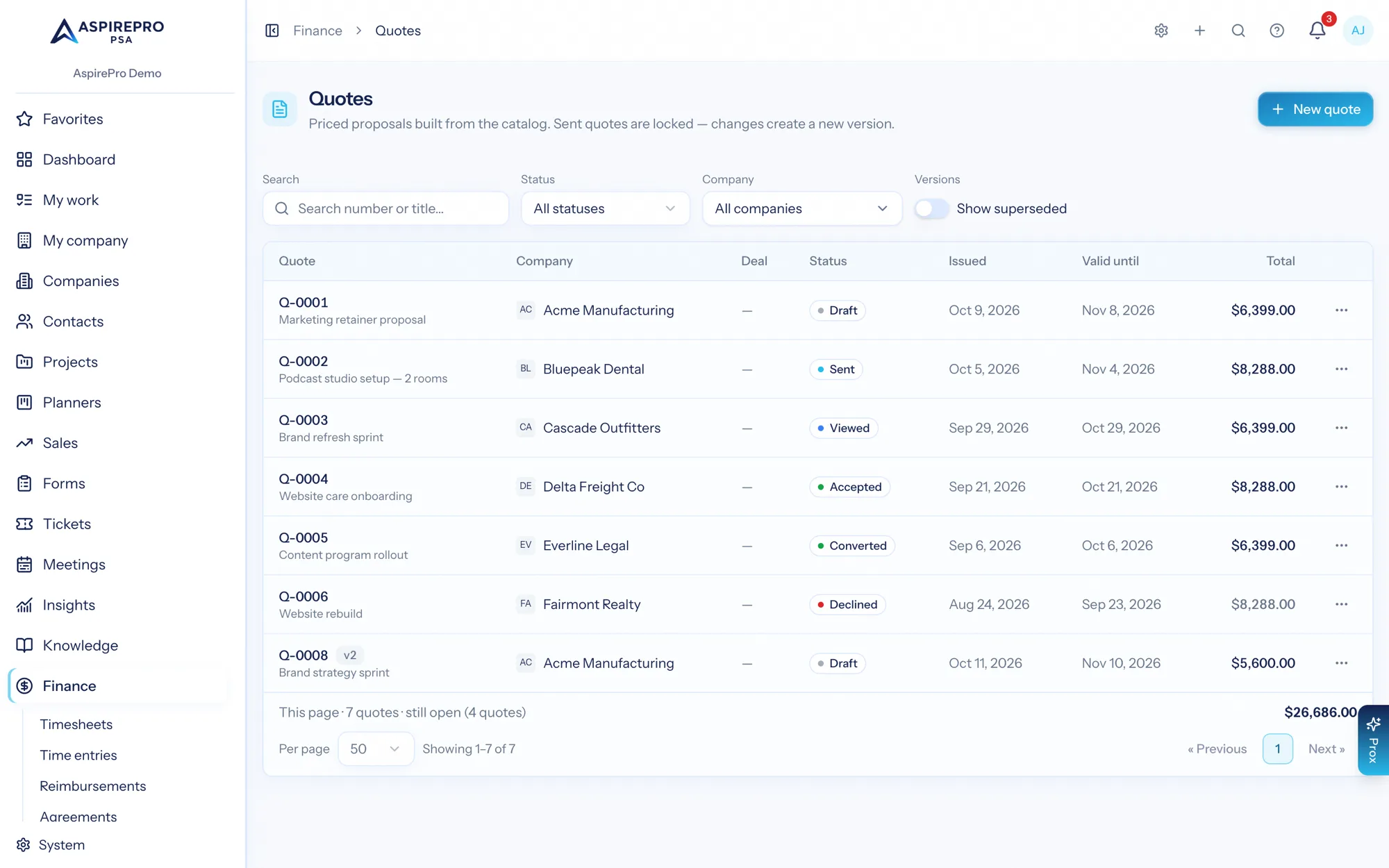This screenshot has width=1389, height=868.
Task: Click Finance breadcrumb link
Action: [x=317, y=31]
